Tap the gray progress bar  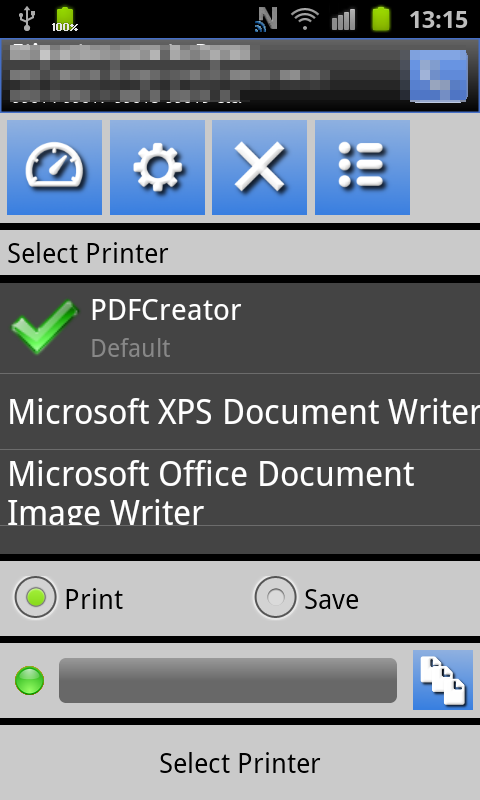tap(228, 680)
